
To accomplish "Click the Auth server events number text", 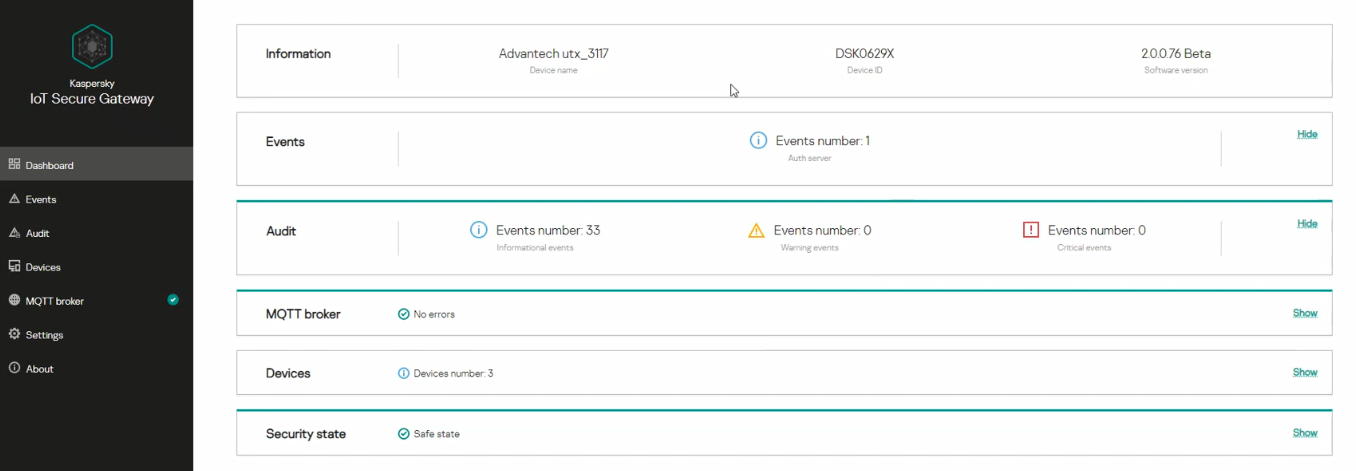I will pyautogui.click(x=822, y=141).
